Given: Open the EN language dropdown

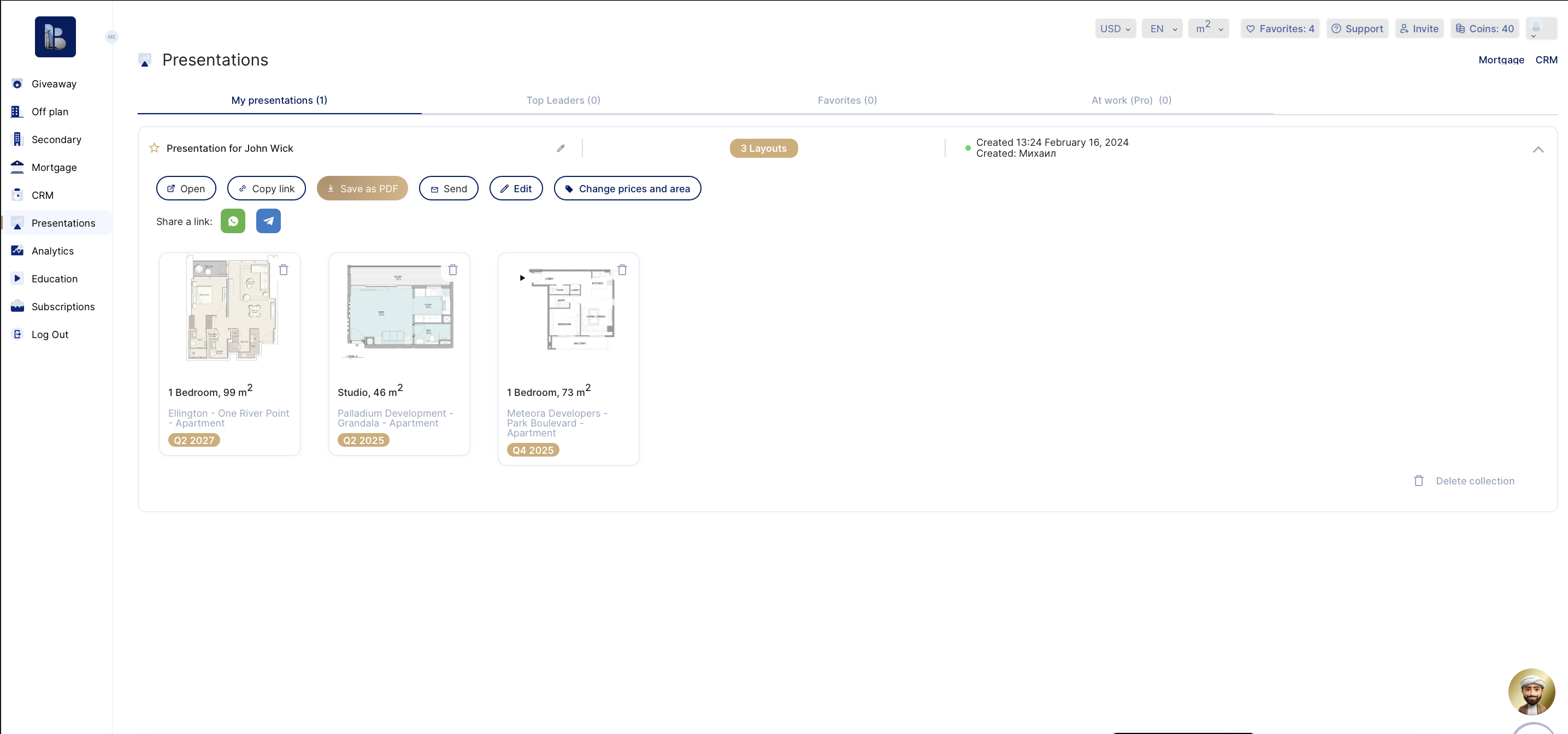Looking at the screenshot, I should (x=1162, y=28).
